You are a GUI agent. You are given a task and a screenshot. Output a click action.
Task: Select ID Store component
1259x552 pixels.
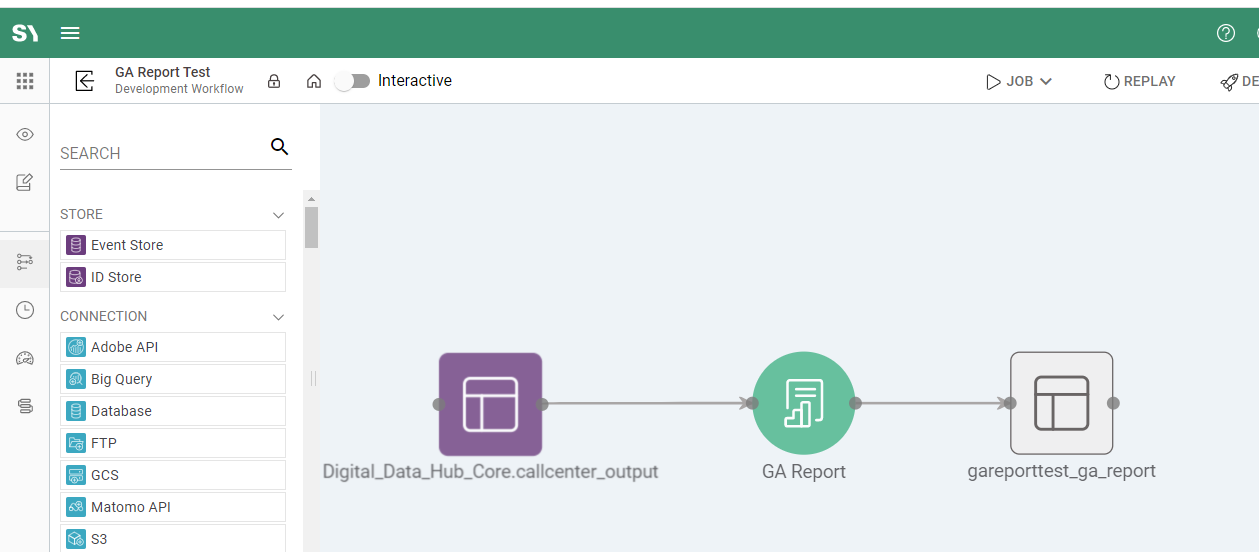coord(173,277)
